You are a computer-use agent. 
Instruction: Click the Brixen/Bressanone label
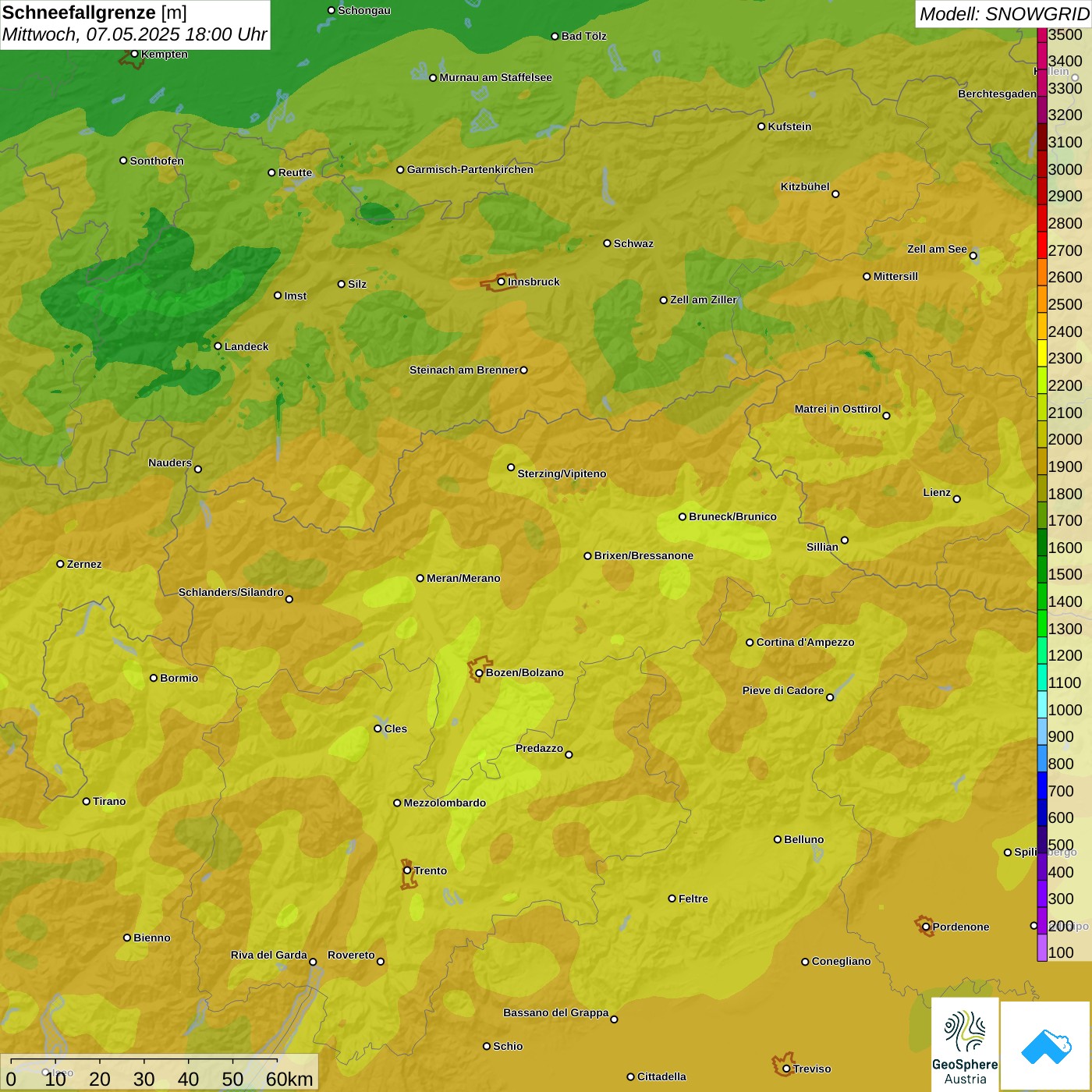(643, 555)
